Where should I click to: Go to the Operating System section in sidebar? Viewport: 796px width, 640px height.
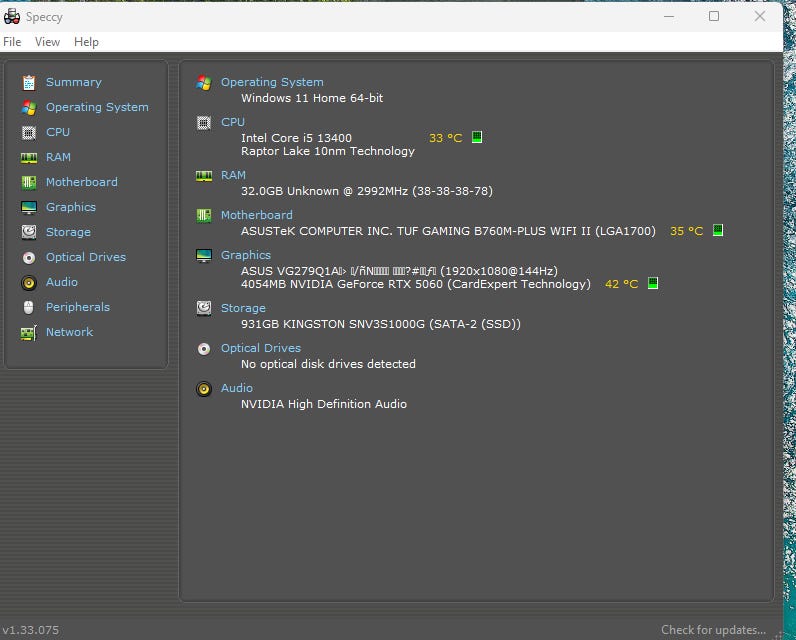(97, 107)
